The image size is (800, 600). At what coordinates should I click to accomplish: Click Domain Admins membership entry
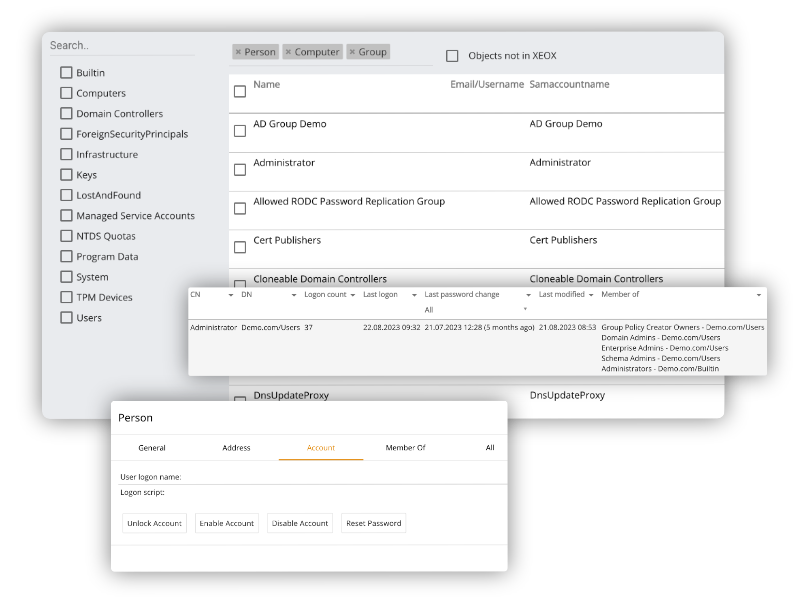(x=661, y=338)
